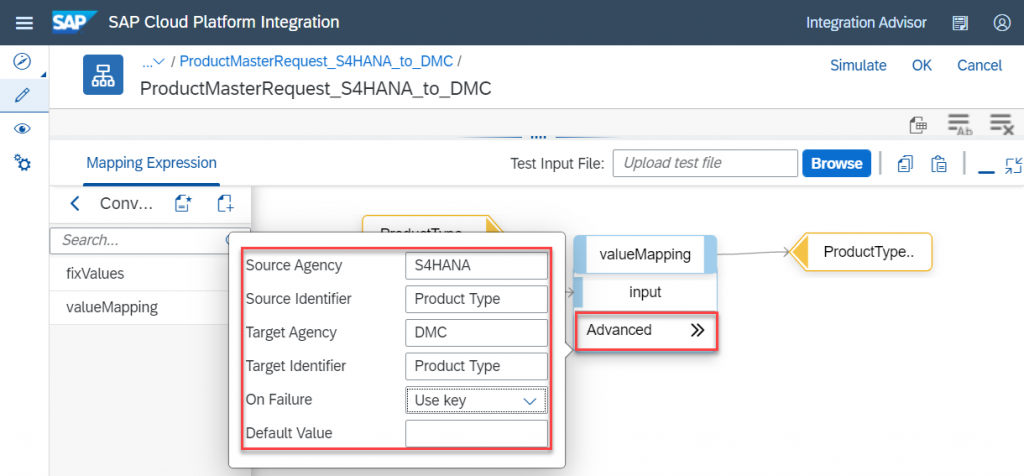Paste the mapping expression
Viewport: 1024px width, 476px height.
click(x=938, y=164)
